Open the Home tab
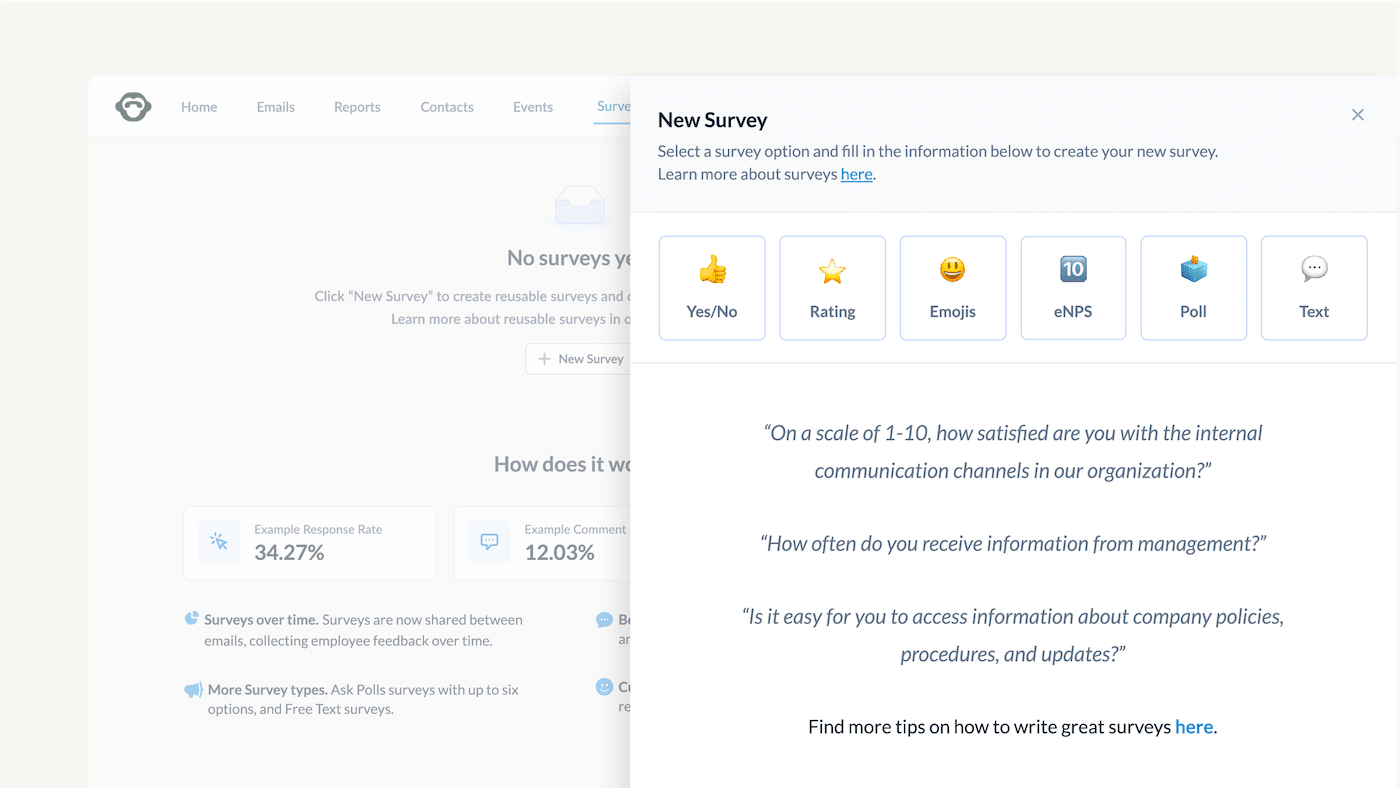This screenshot has width=1400, height=788. pos(199,107)
